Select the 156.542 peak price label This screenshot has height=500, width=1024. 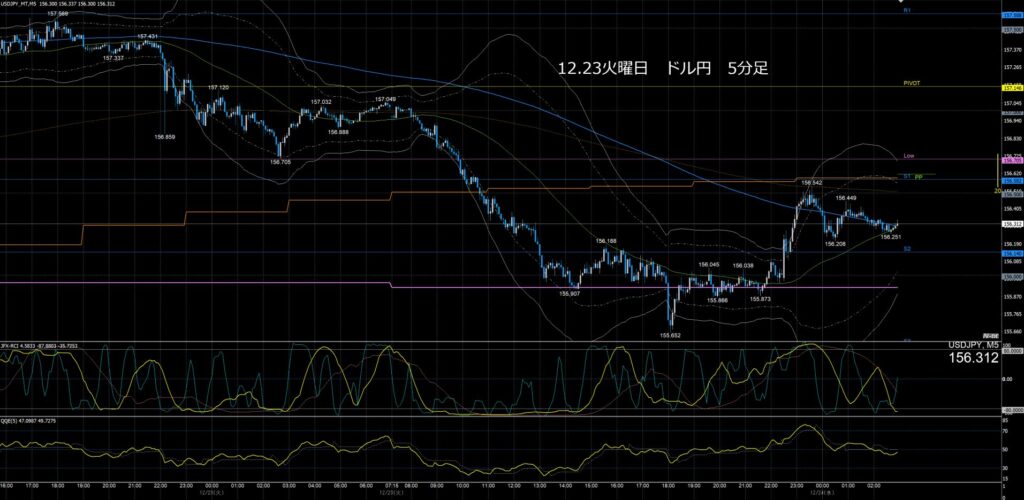[810, 183]
